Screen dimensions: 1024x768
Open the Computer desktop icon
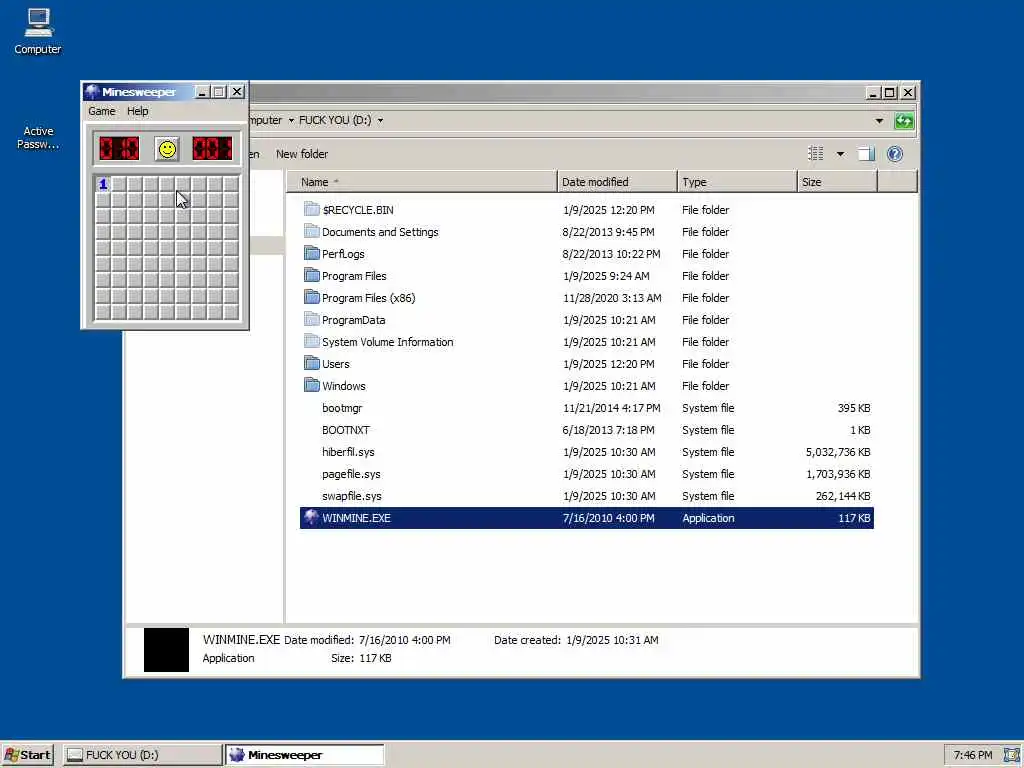(38, 32)
